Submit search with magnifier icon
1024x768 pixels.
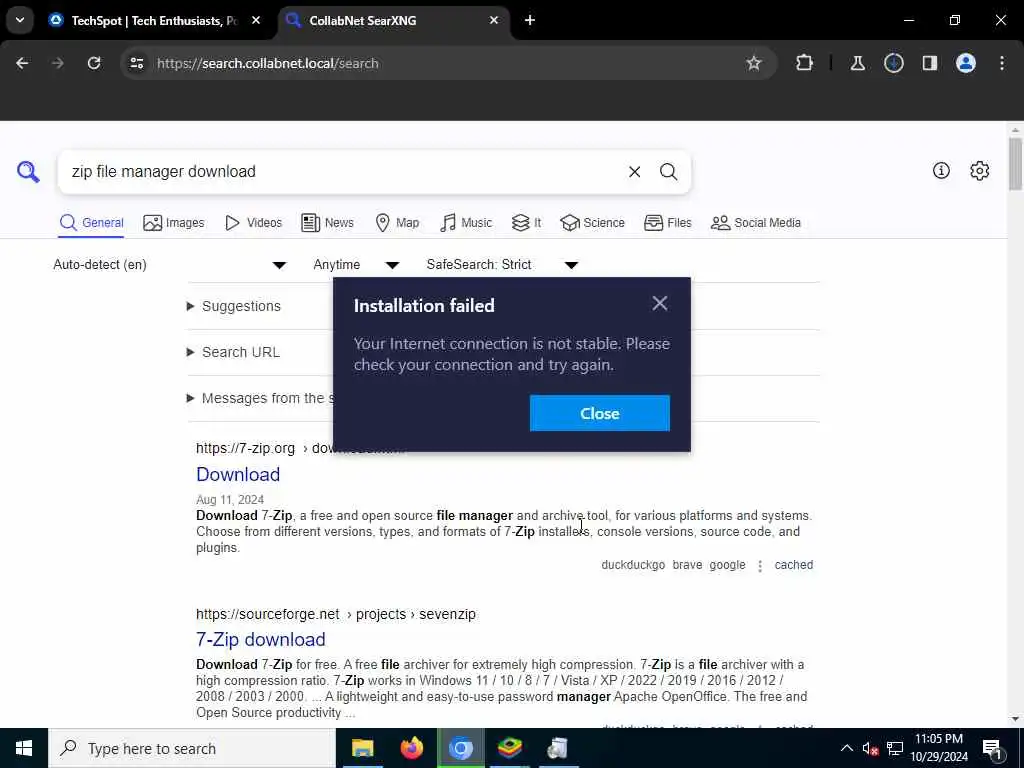pyautogui.click(x=668, y=172)
